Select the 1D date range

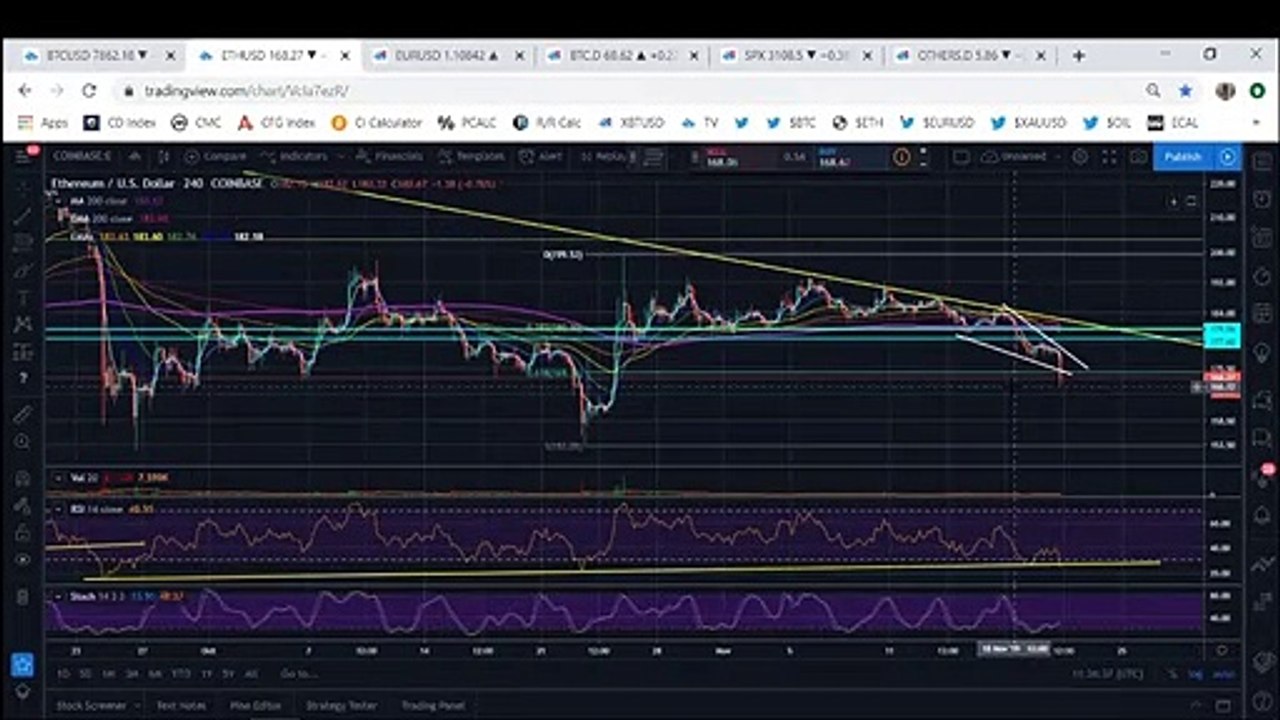tap(64, 675)
